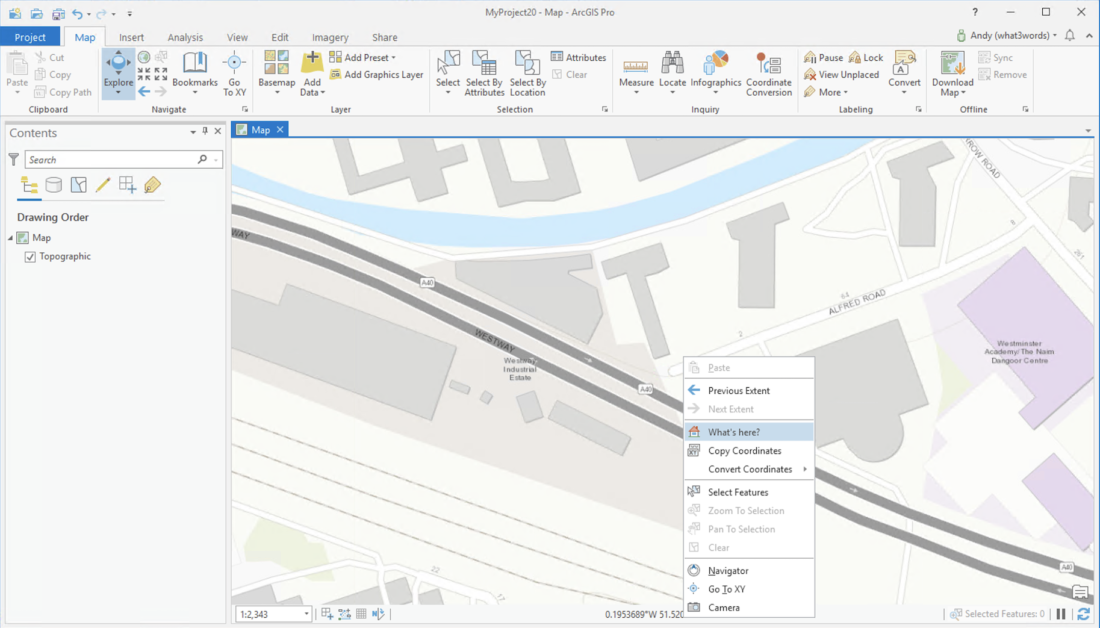This screenshot has height=628, width=1100.
Task: Click Undo in quick access toolbar
Action: click(77, 13)
